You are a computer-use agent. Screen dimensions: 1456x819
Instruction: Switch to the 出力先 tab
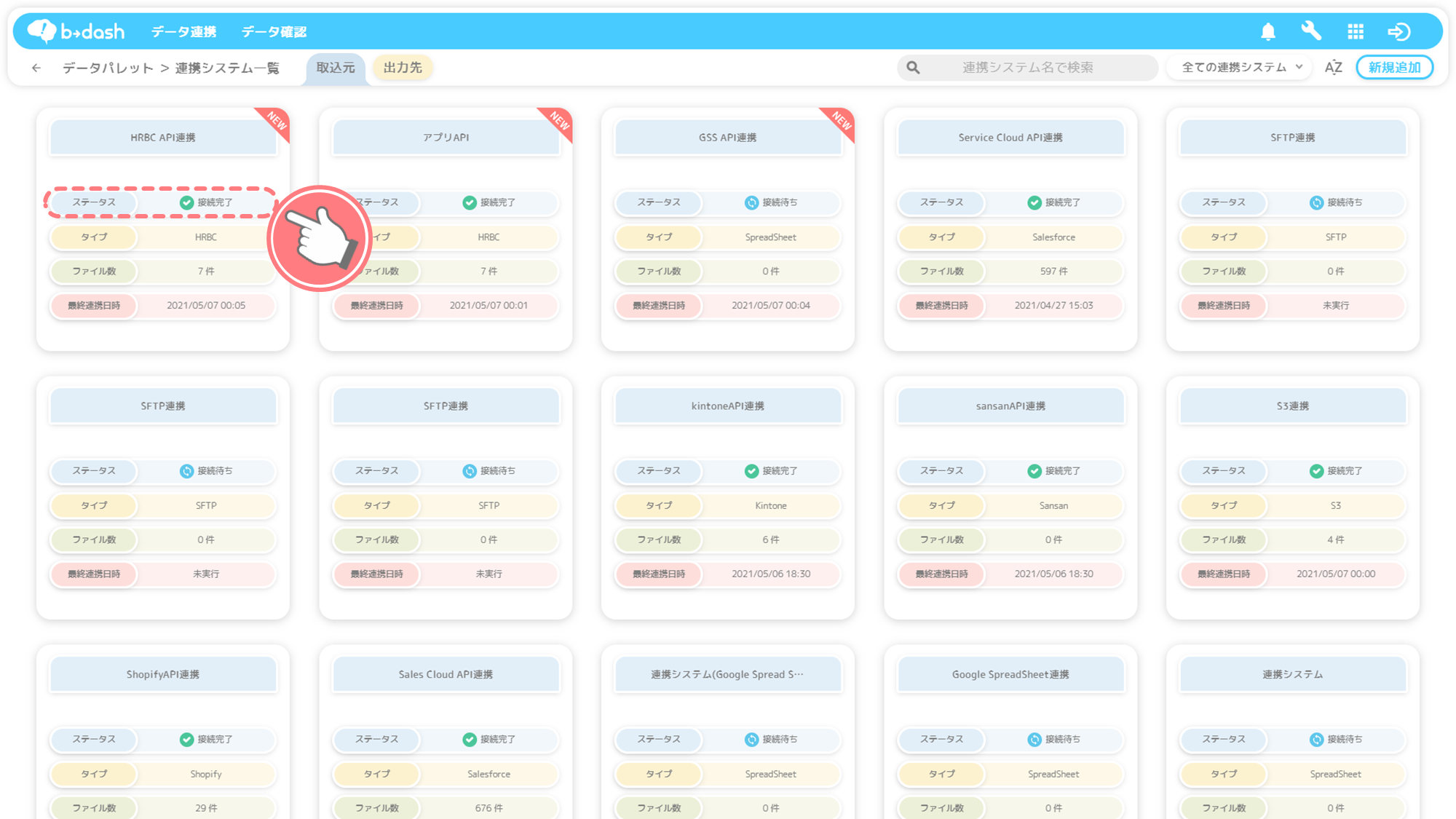[403, 68]
